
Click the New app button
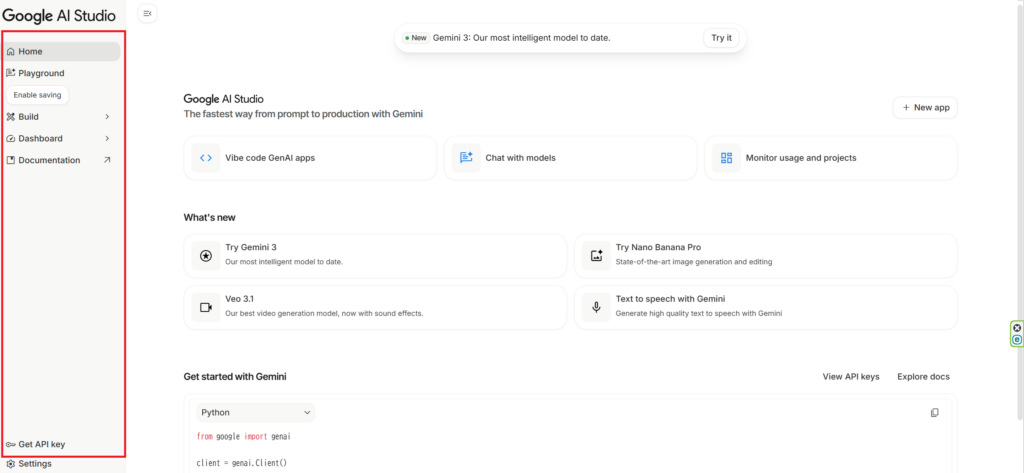[925, 107]
